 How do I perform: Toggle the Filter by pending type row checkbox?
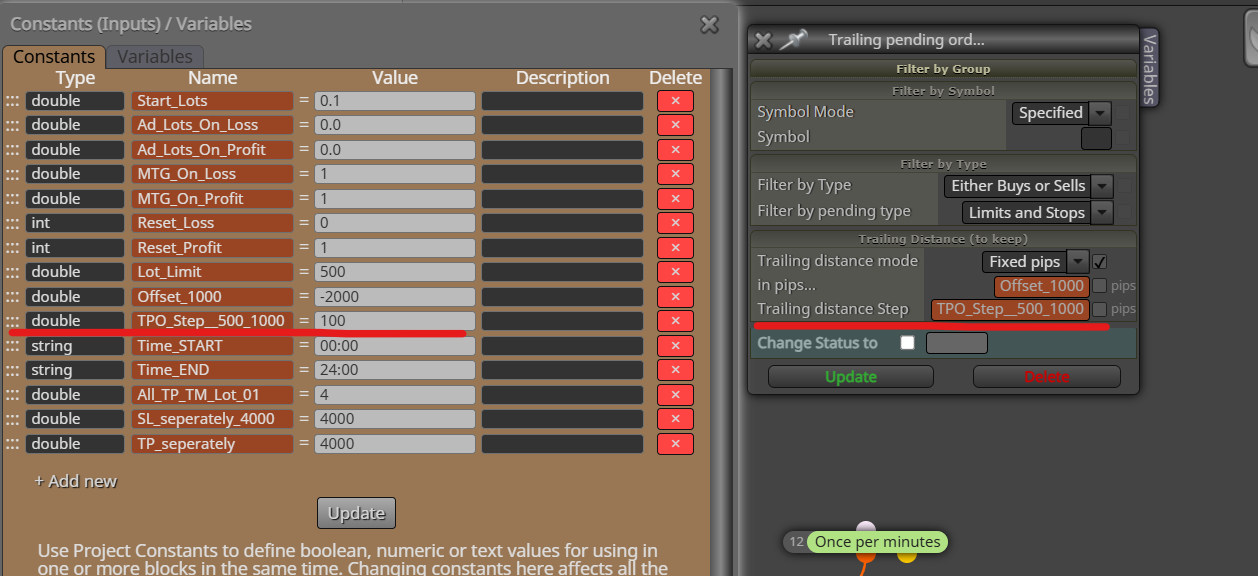pos(1125,212)
